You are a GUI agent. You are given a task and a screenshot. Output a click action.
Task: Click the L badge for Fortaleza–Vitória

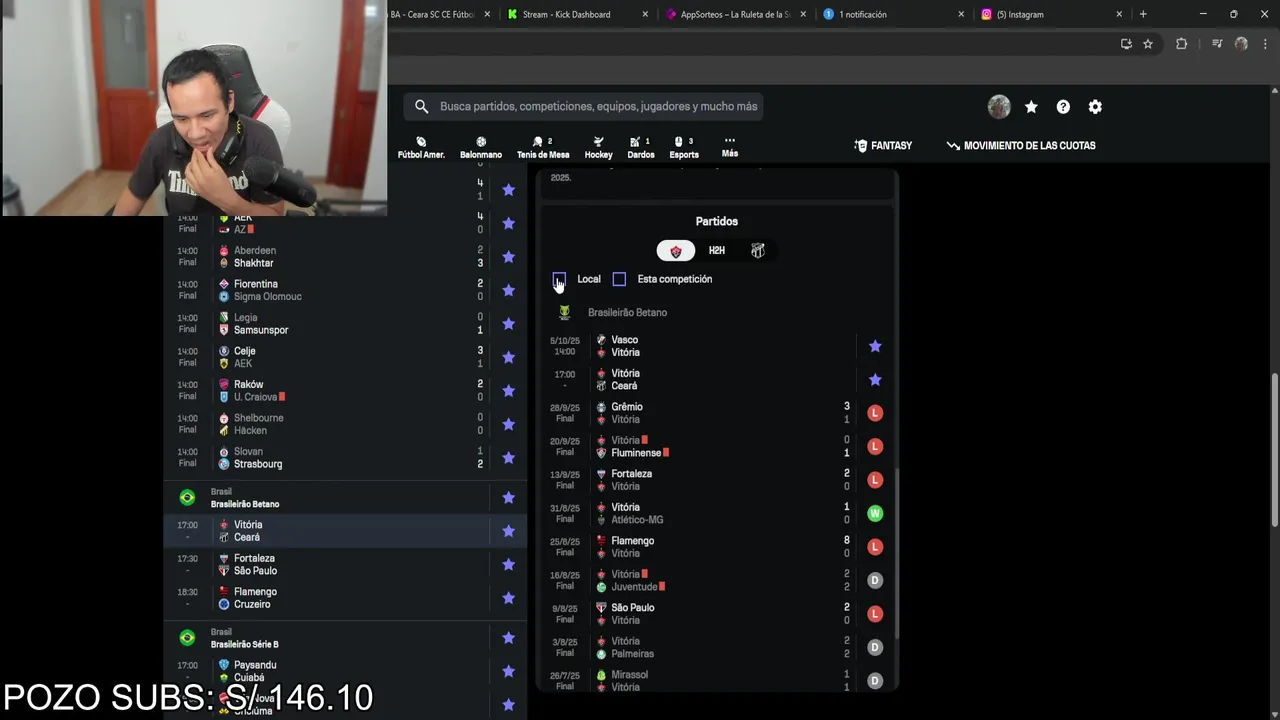pos(875,480)
